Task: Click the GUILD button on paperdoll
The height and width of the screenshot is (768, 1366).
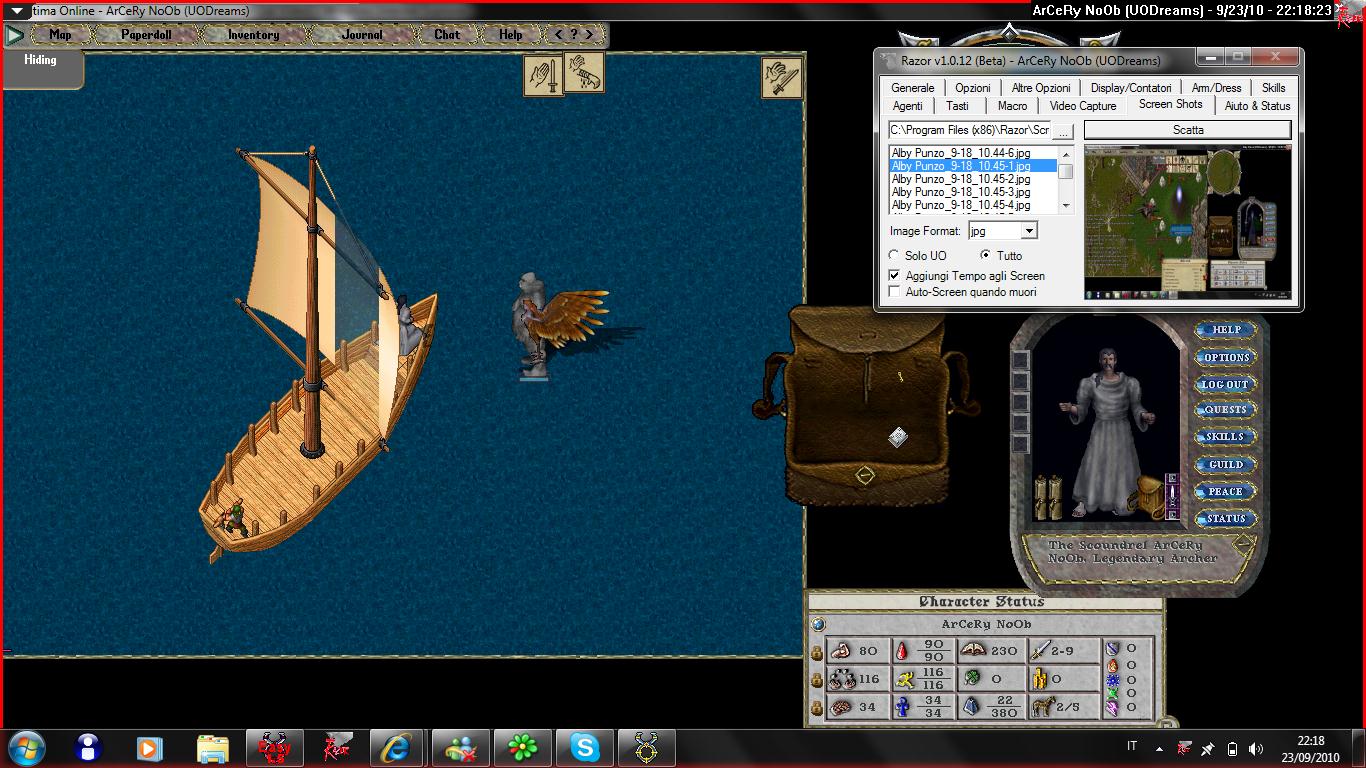Action: pos(1226,465)
